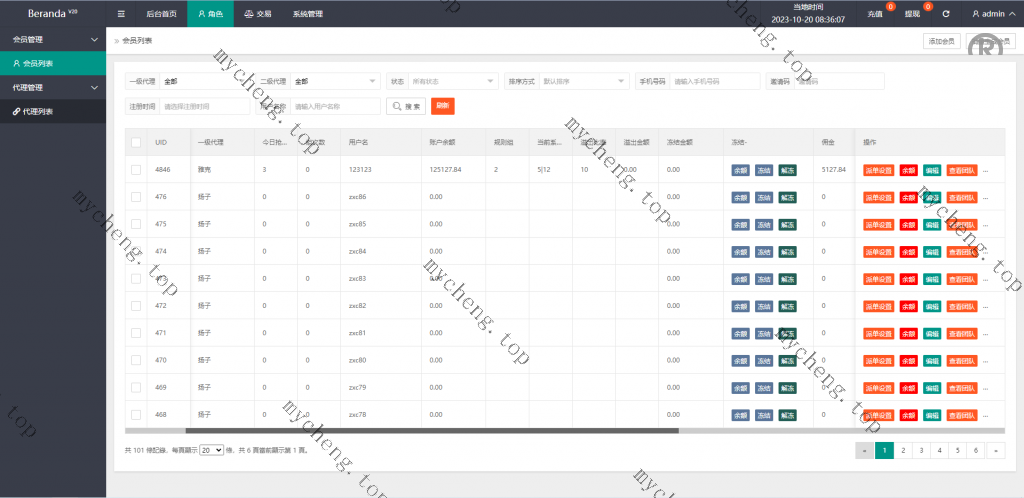Viewport: 1024px width, 498px height.
Task: Open the 提现 withdrawal notifications
Action: 912,14
